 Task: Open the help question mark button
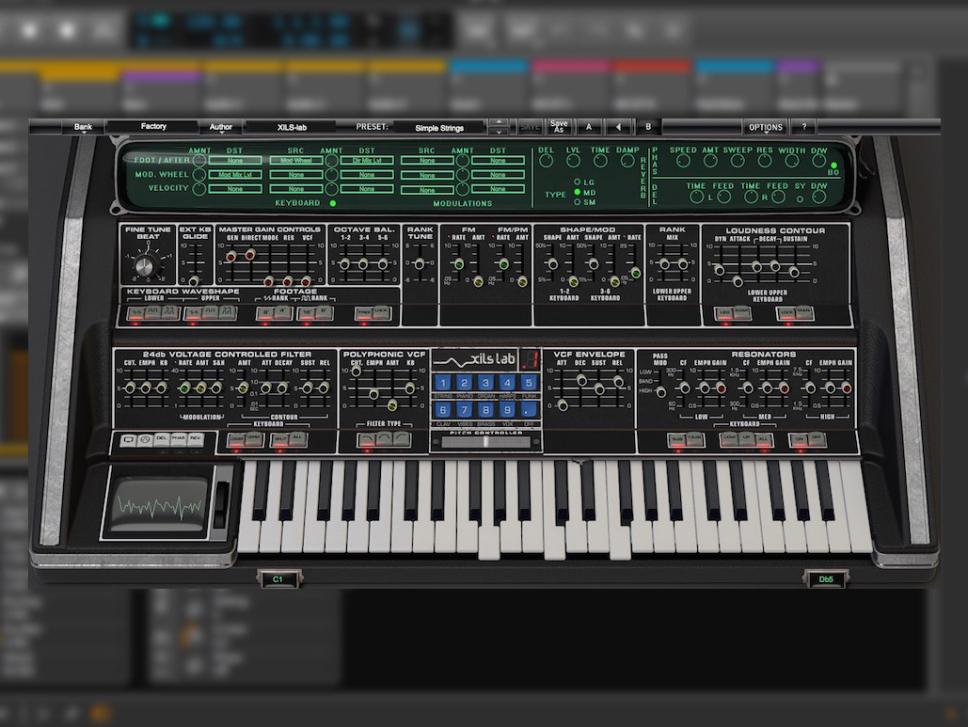[x=803, y=127]
